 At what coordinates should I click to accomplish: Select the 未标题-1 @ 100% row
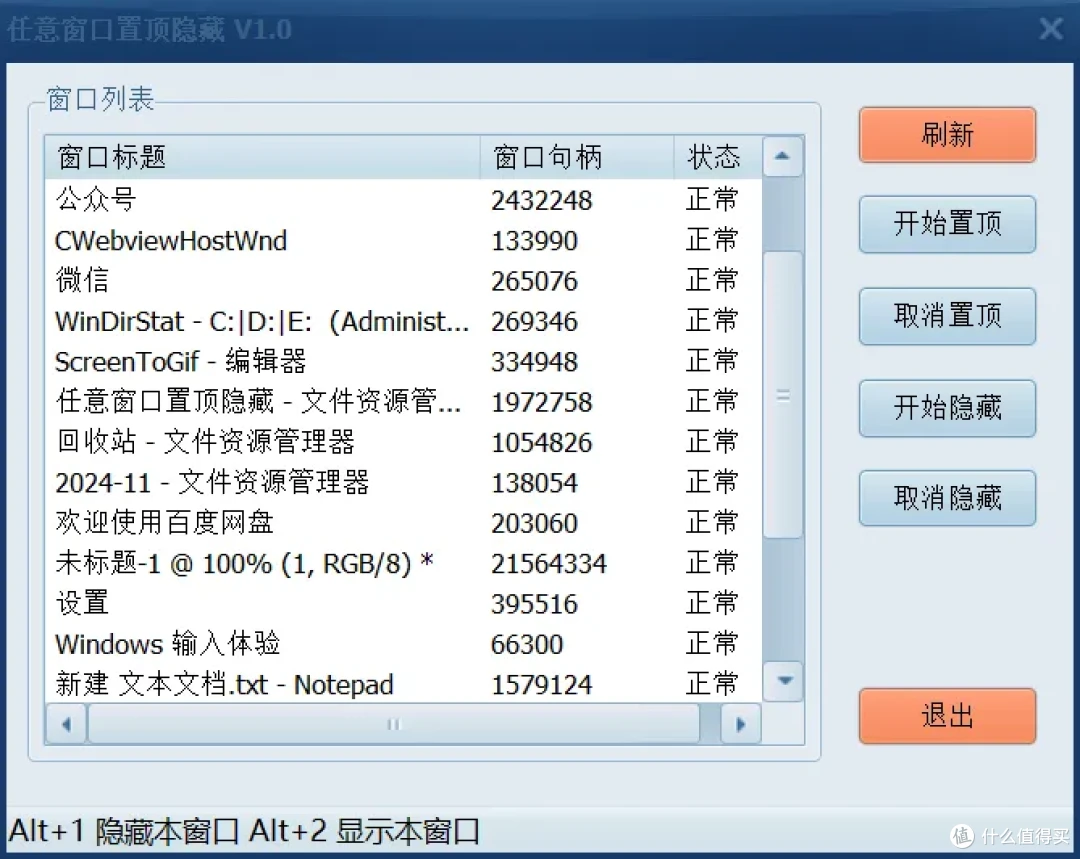tap(404, 563)
